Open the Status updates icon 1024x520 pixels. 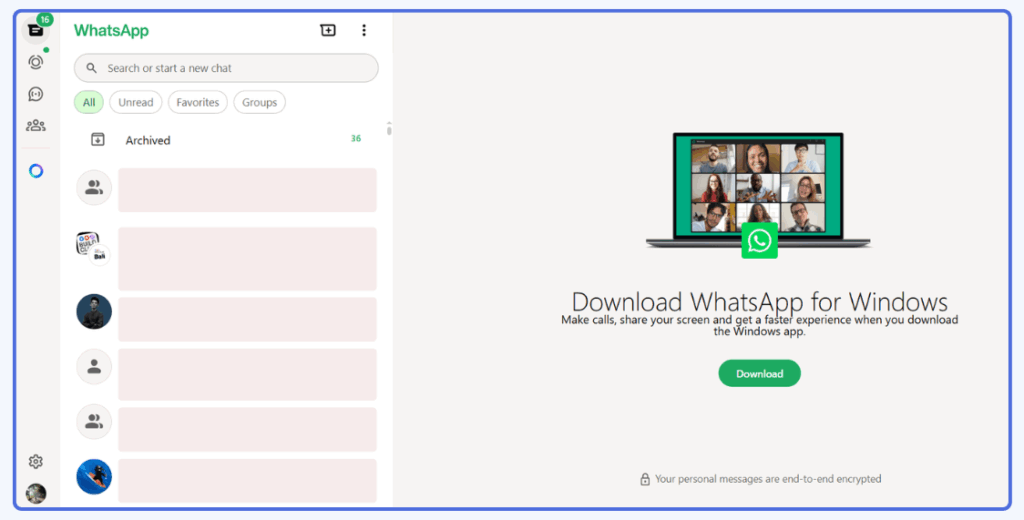pos(36,62)
